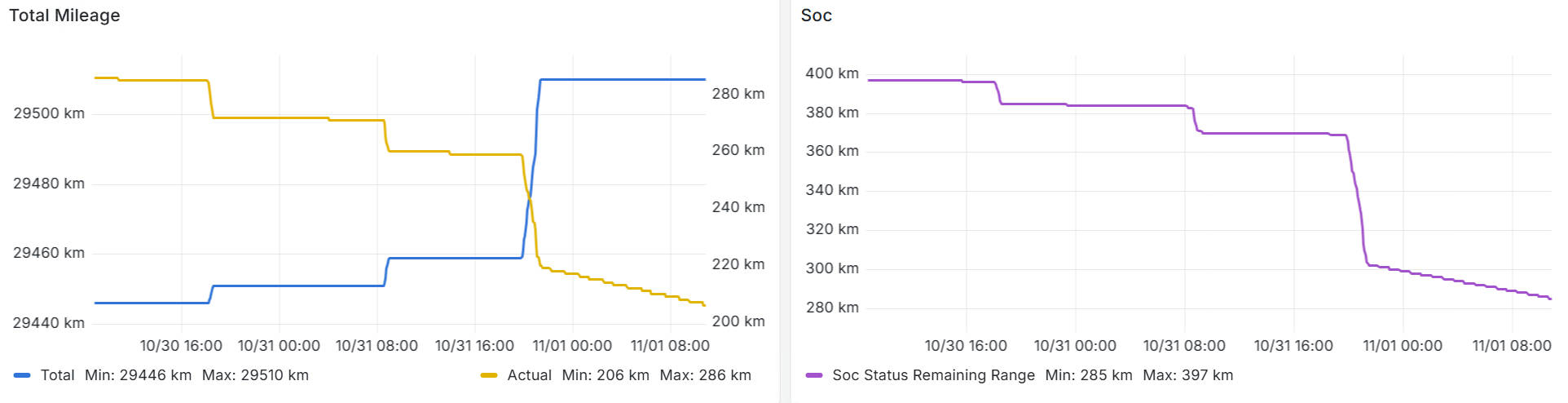Toggle the Actual series legend label
The width and height of the screenshot is (1568, 403).
[529, 375]
